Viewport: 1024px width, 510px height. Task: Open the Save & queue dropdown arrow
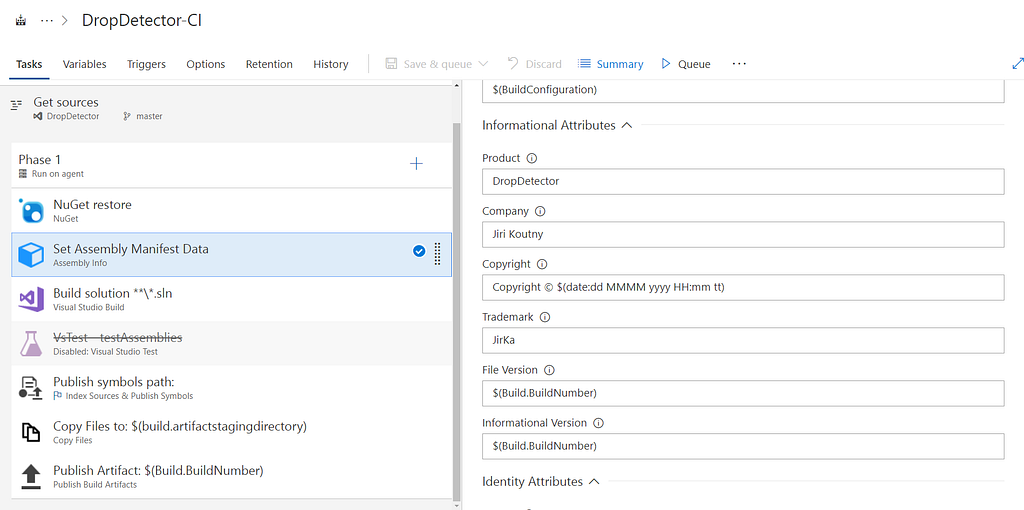pos(483,64)
